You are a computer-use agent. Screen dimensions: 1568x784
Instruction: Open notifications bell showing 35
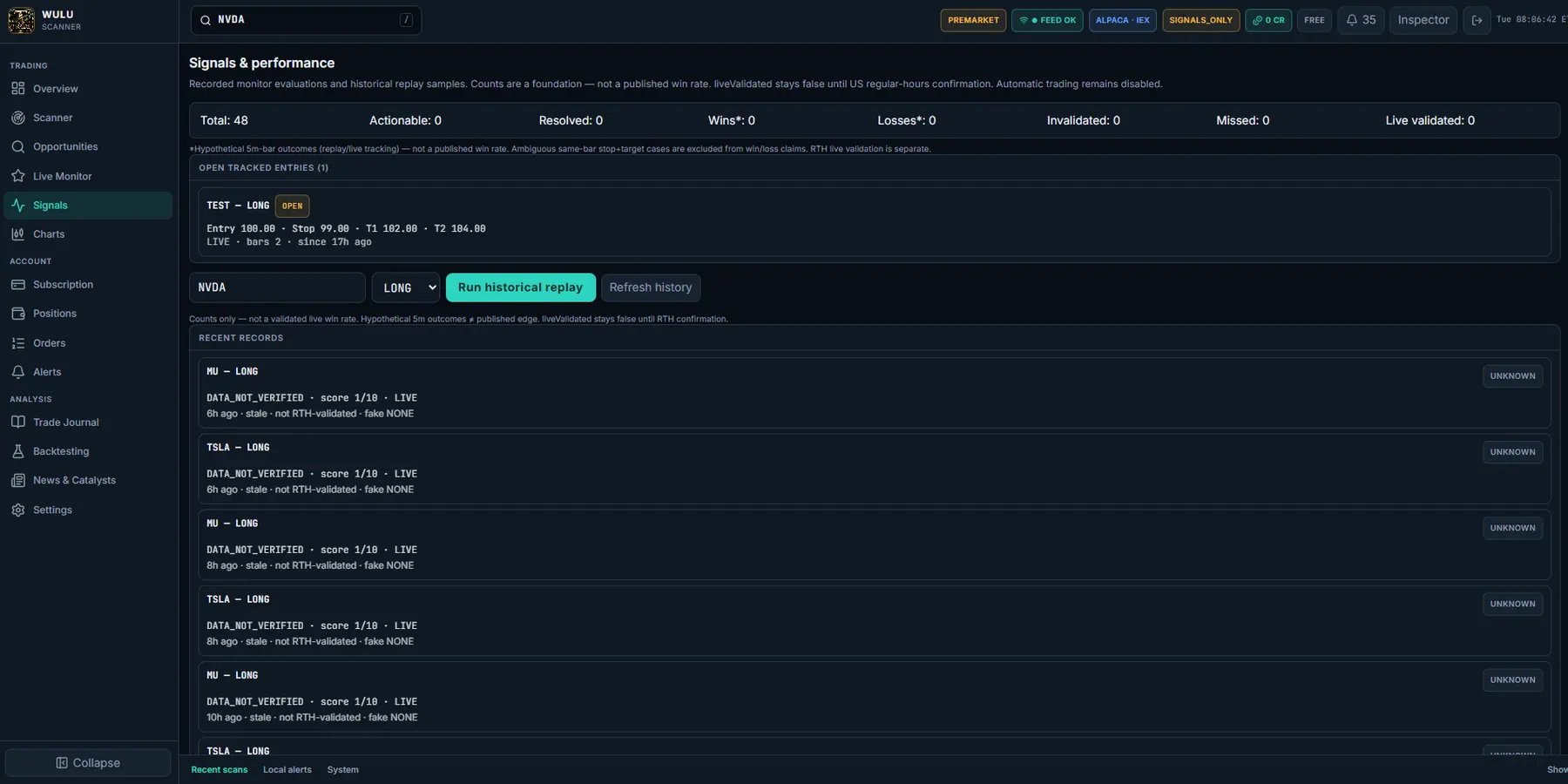(1361, 20)
